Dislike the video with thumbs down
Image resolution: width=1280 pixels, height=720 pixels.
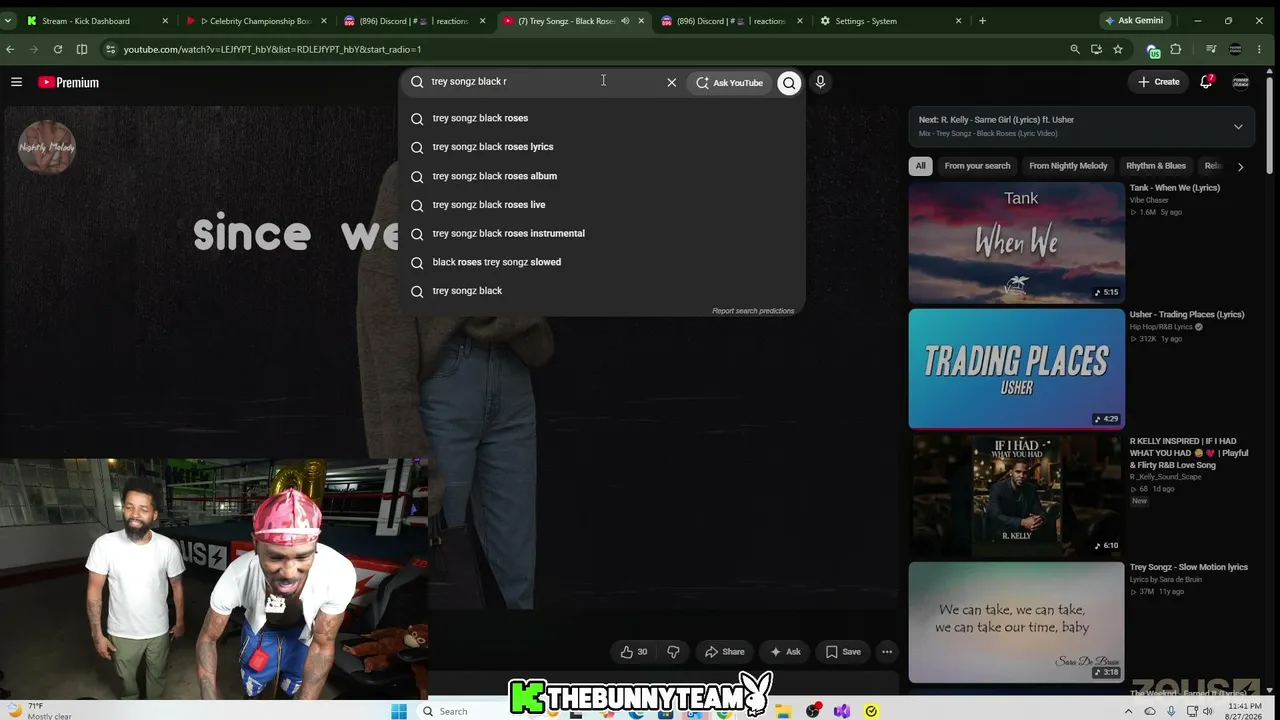click(673, 652)
